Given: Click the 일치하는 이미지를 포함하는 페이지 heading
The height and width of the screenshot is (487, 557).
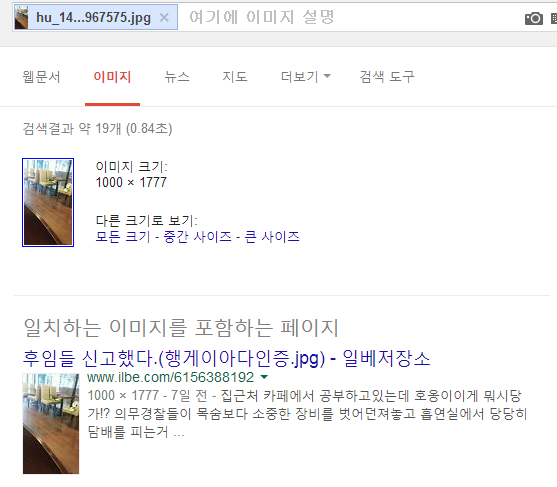Looking at the screenshot, I should [x=181, y=328].
